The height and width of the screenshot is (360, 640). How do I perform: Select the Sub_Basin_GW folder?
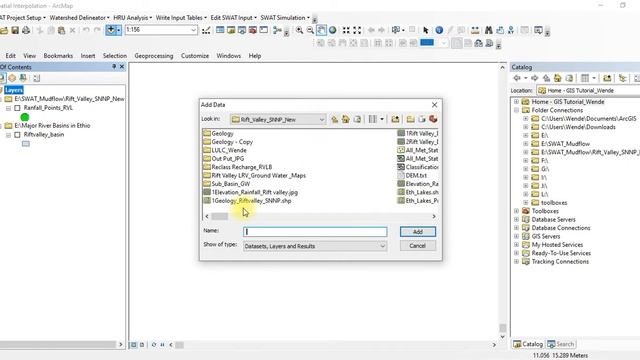pos(227,184)
